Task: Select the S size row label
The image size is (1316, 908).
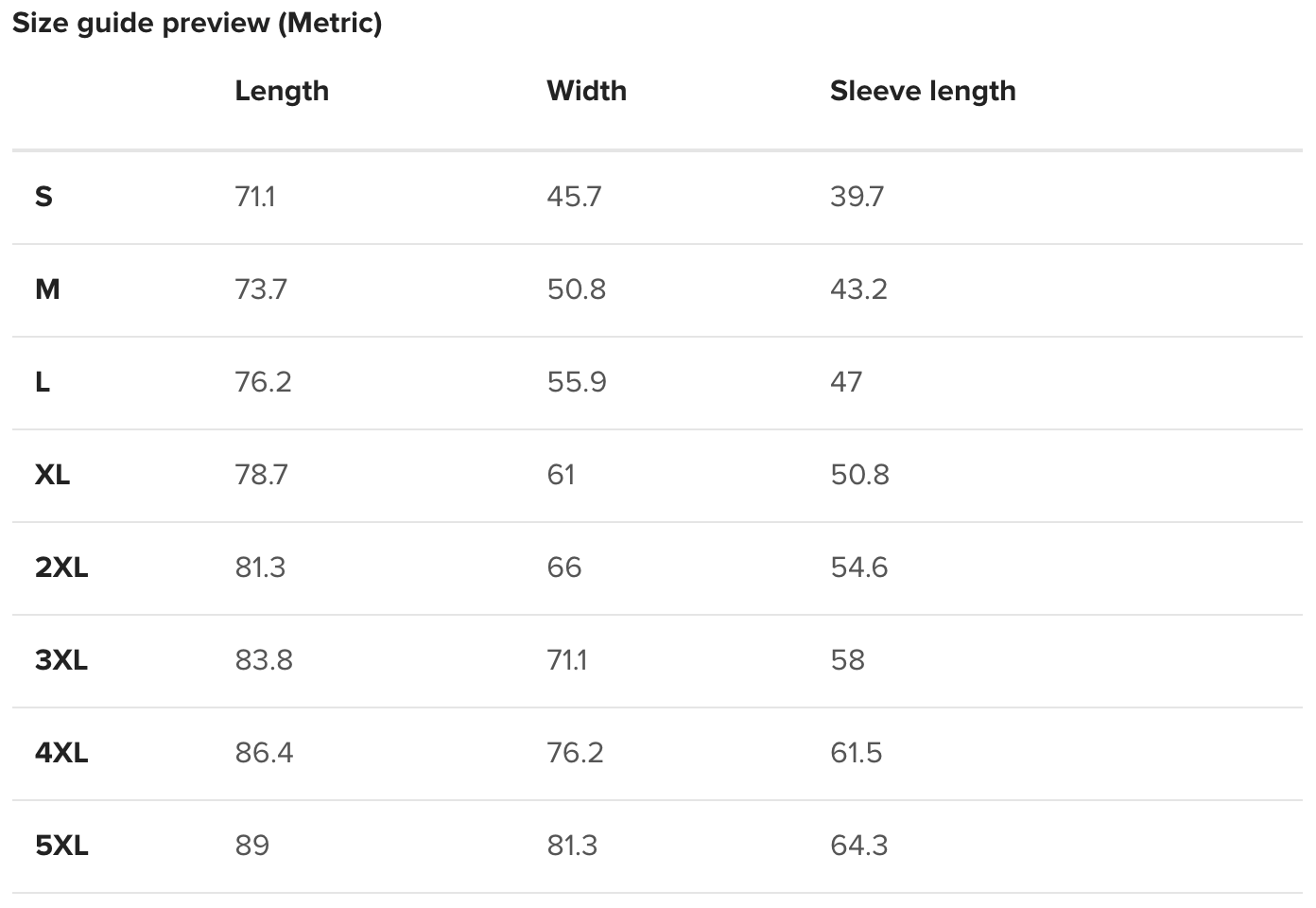Action: tap(43, 197)
